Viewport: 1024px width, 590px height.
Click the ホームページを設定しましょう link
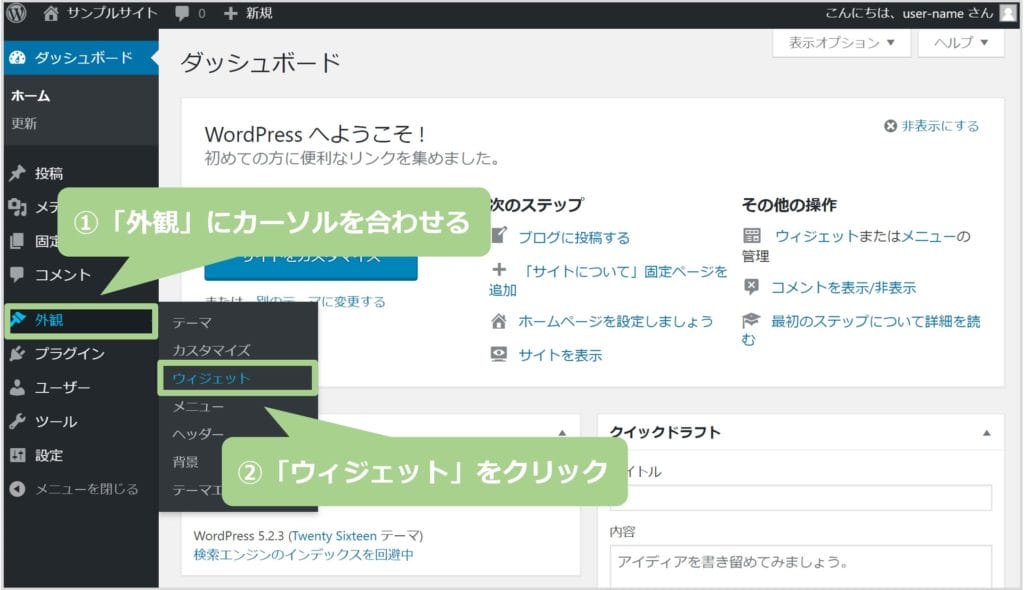(615, 321)
